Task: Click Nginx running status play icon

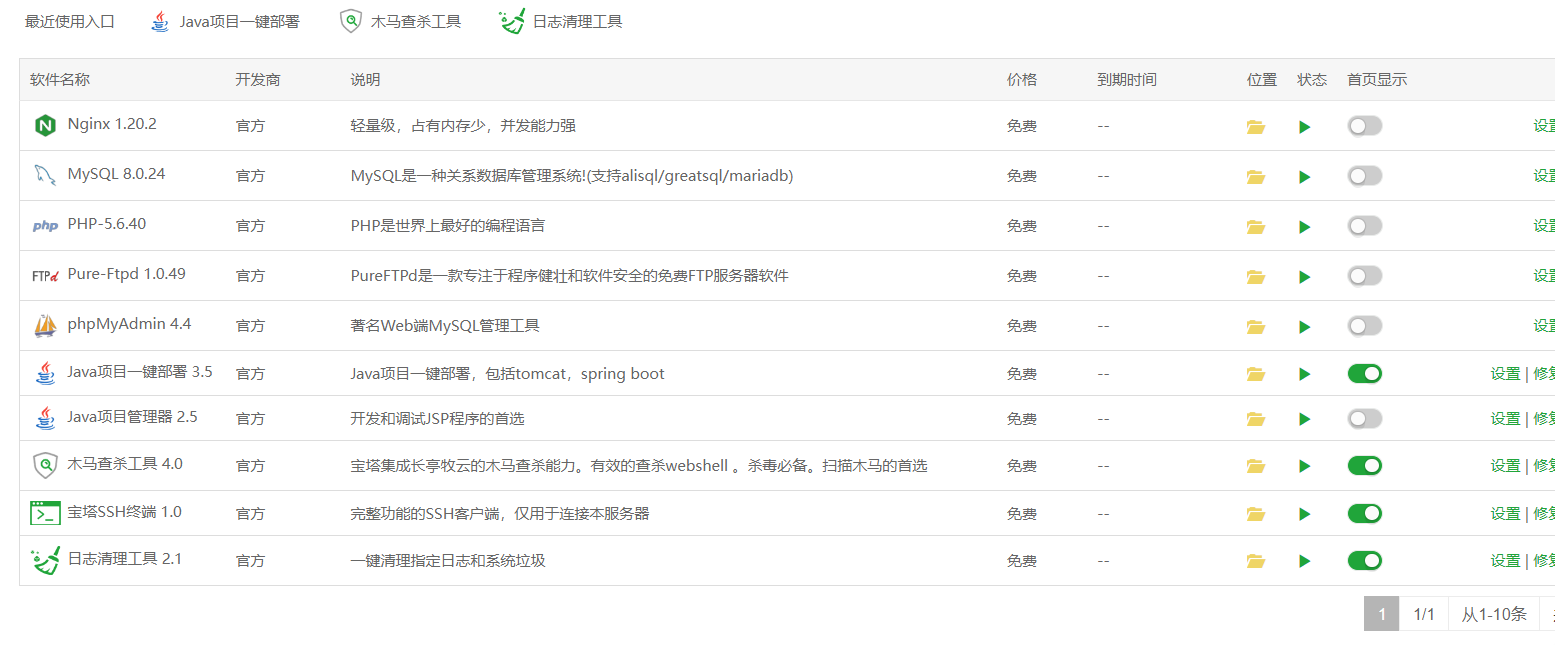Action: pos(1304,127)
